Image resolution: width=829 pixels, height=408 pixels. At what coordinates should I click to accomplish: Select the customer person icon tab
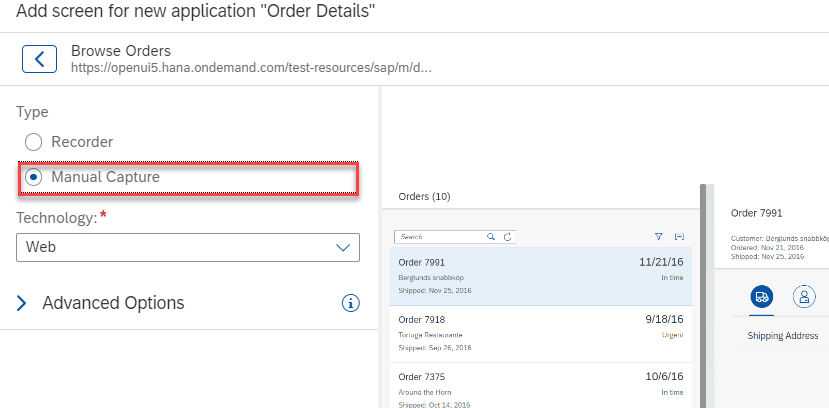[803, 296]
